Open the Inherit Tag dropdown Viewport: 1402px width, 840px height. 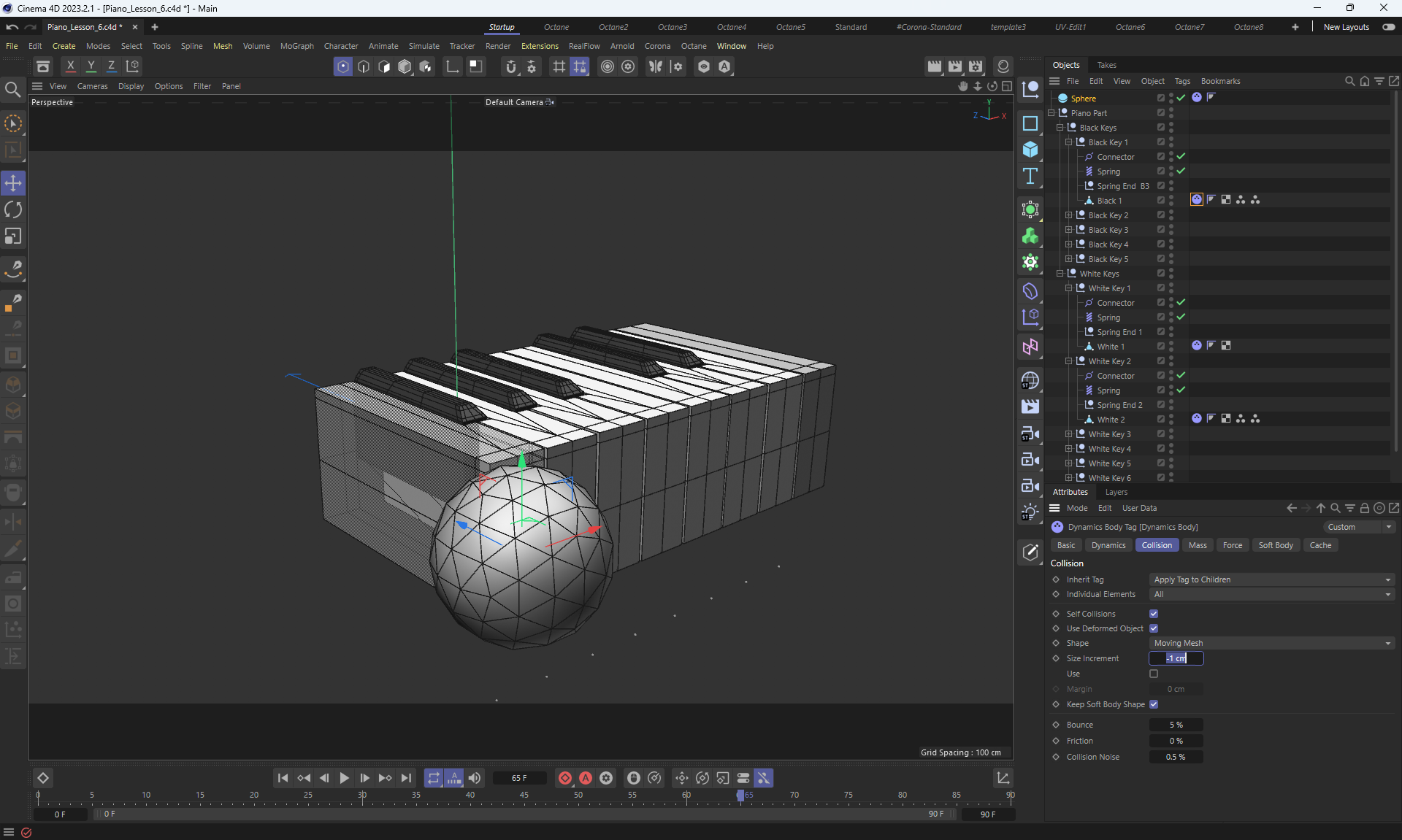point(1271,579)
